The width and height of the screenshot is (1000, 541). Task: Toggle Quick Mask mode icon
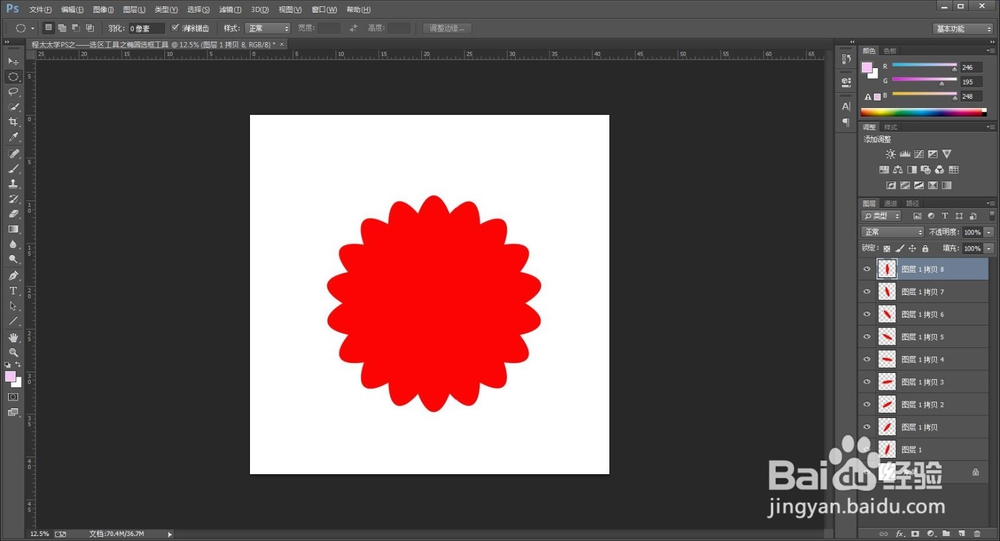(13, 397)
